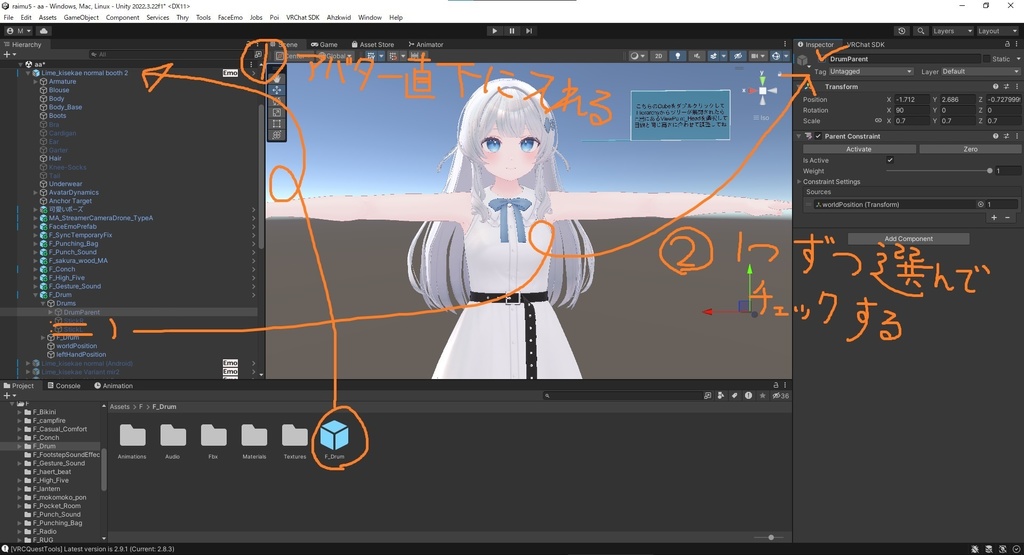Open the Materials folder in Project
This screenshot has width=1024, height=555.
coord(254,441)
